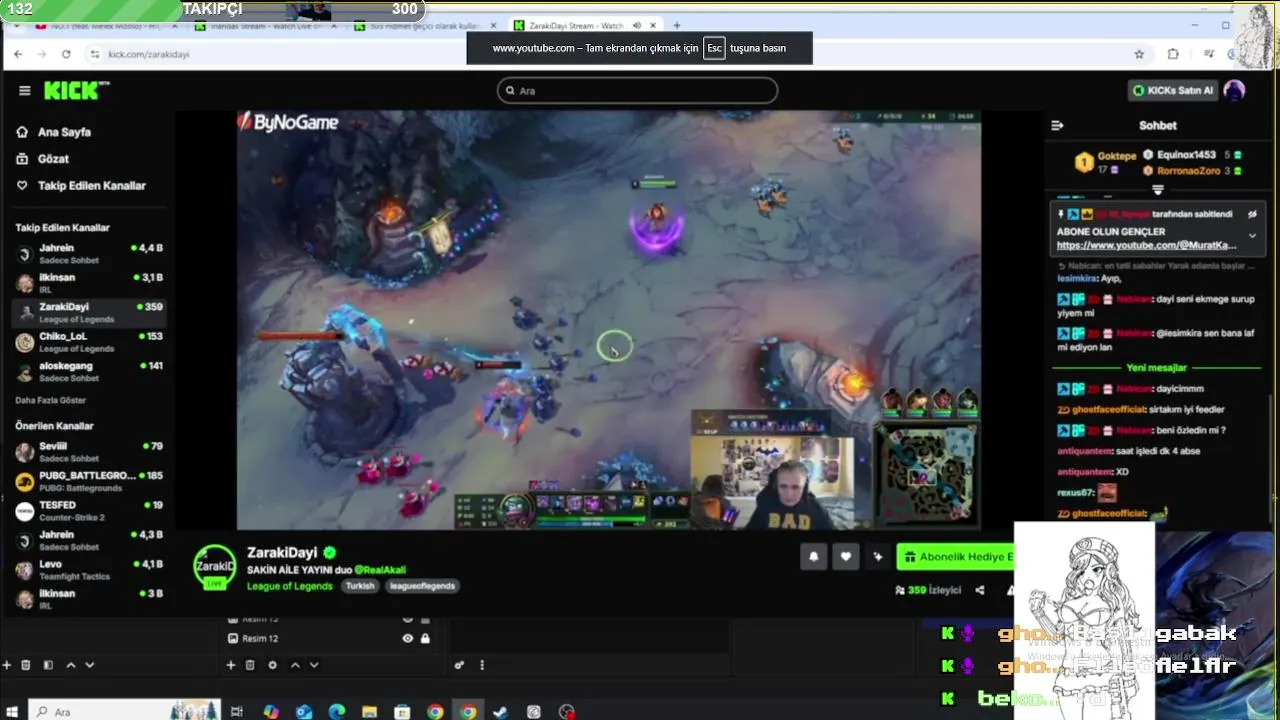Hide the pinned chat message
1280x720 pixels.
point(1252,214)
